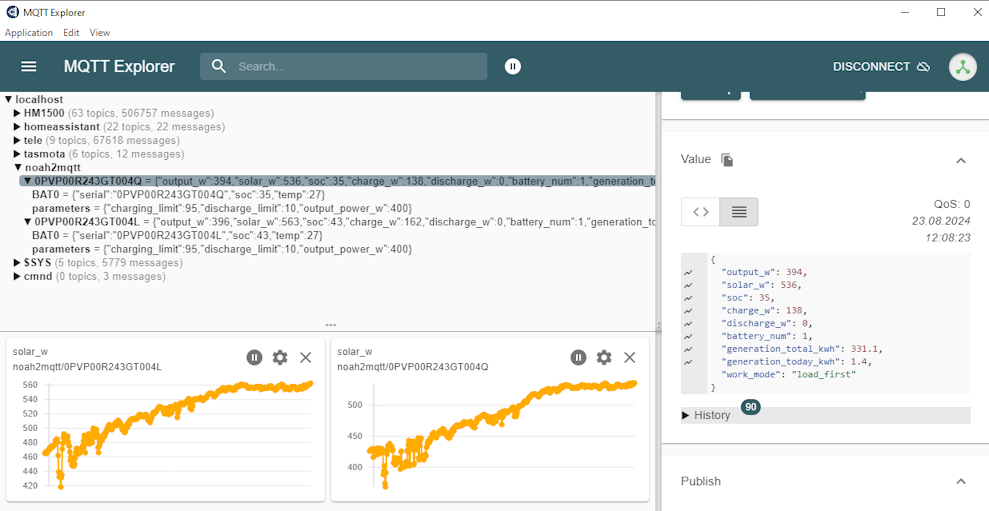Maximize the MQTT Explorer window

(x=940, y=12)
